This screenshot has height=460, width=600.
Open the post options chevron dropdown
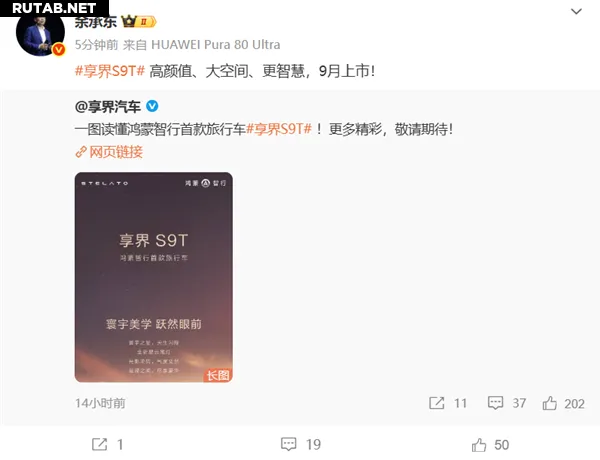pyautogui.click(x=576, y=11)
